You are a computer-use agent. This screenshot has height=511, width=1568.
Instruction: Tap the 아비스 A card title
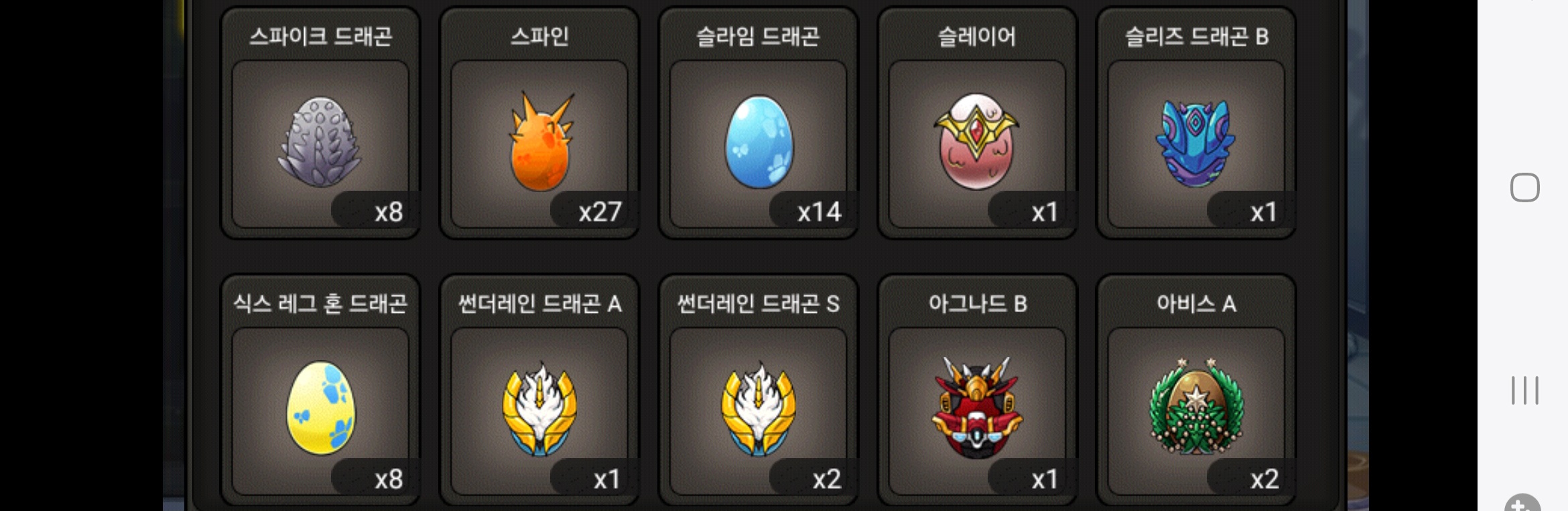coord(1196,304)
